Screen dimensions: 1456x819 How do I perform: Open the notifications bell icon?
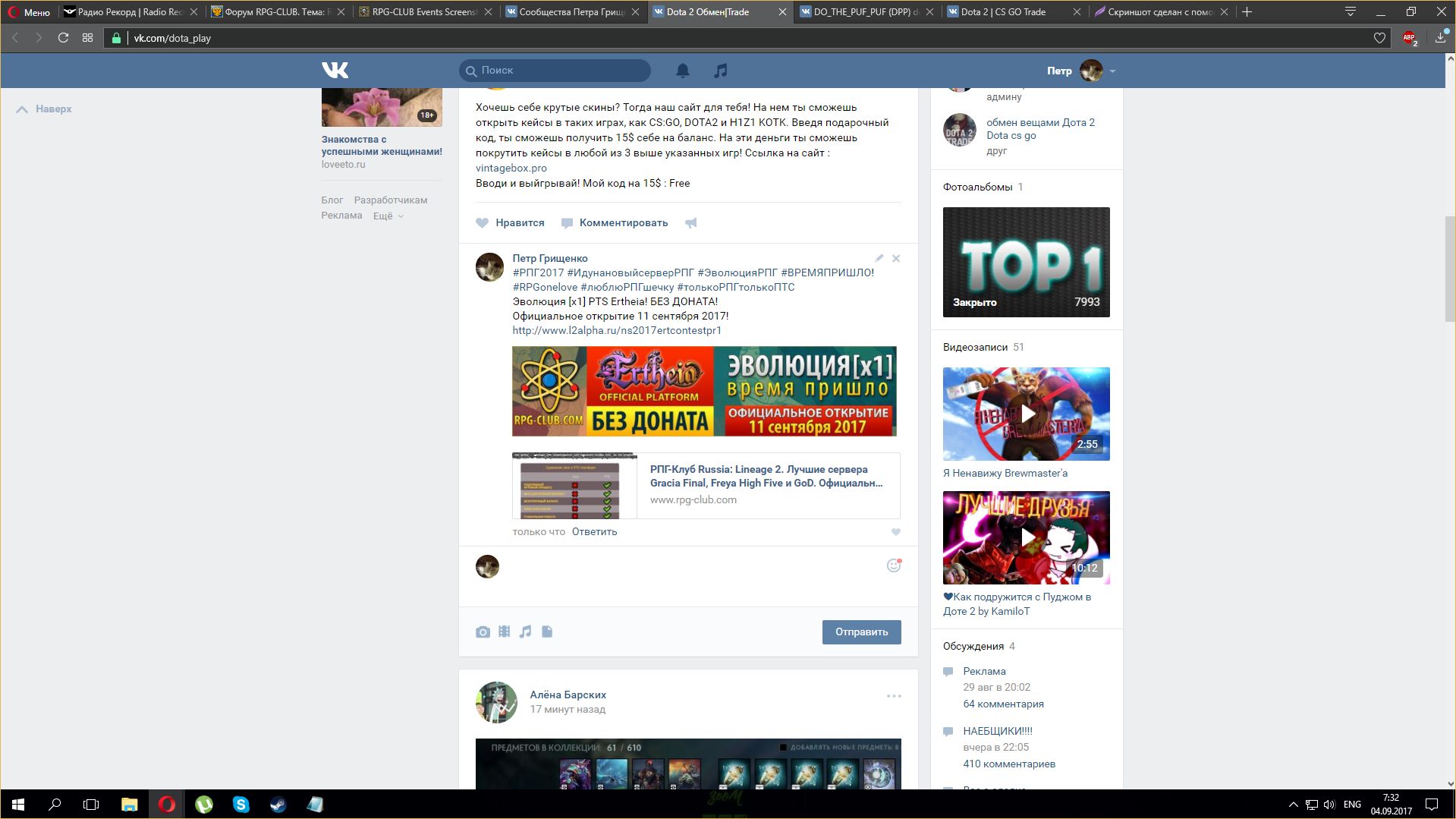[683, 71]
